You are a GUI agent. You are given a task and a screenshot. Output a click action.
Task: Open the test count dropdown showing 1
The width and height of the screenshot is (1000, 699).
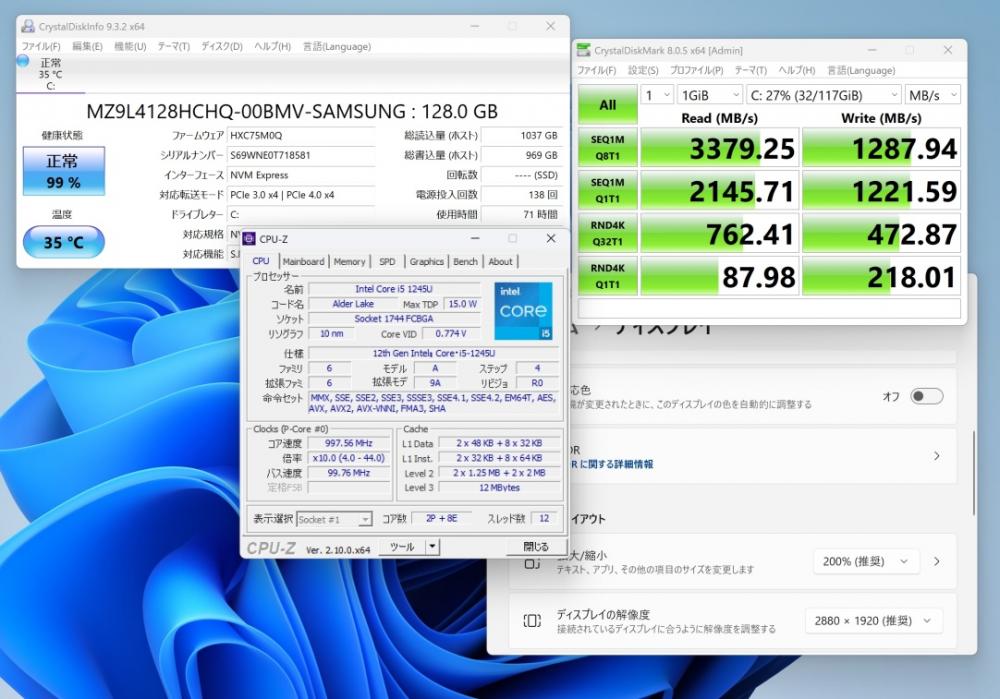point(657,95)
